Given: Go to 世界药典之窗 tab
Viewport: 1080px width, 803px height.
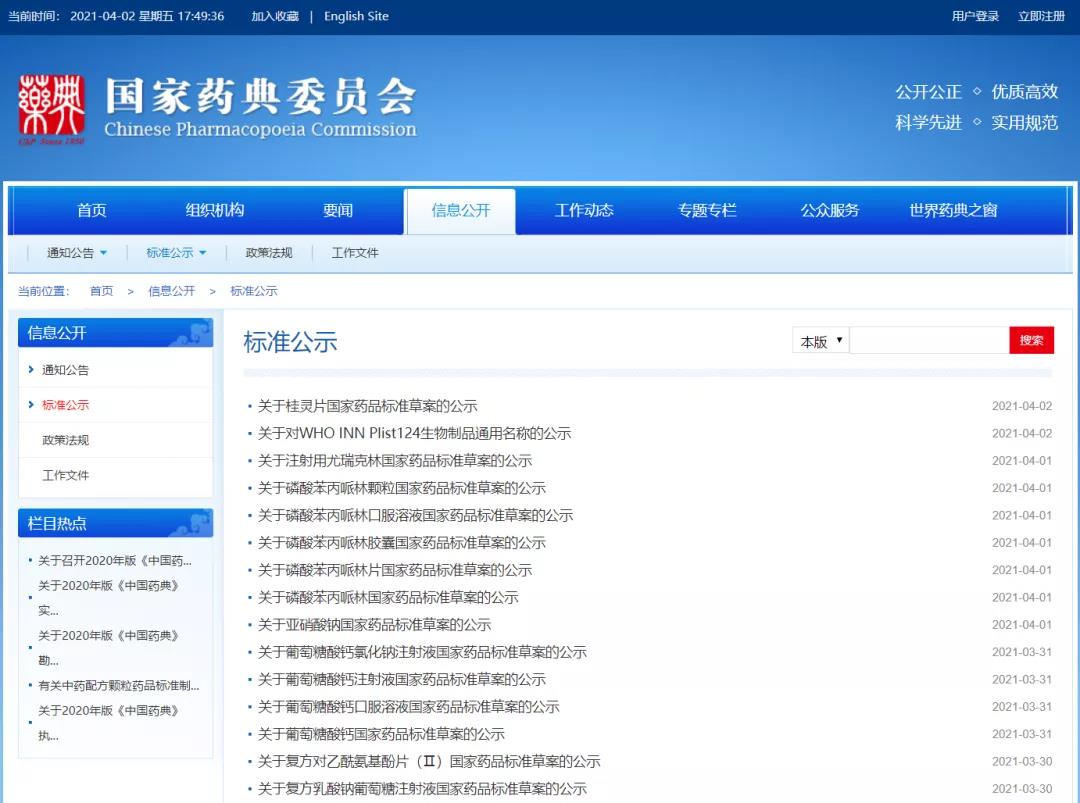Looking at the screenshot, I should (952, 211).
